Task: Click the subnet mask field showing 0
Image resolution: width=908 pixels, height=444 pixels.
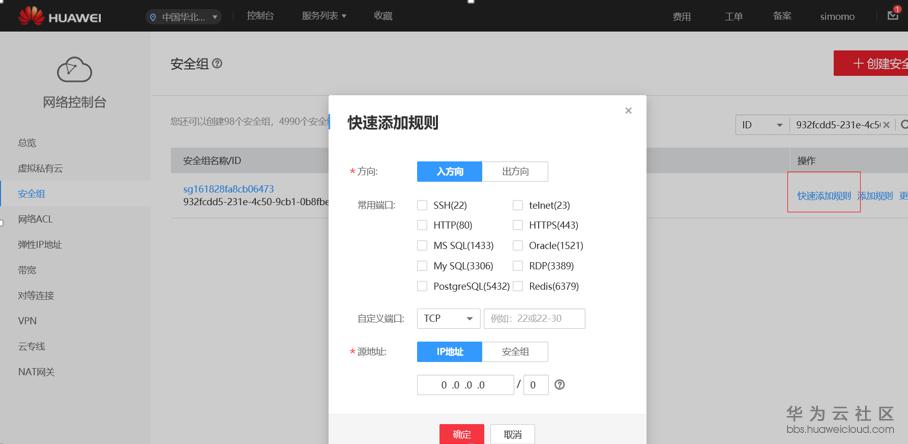Action: tap(536, 385)
